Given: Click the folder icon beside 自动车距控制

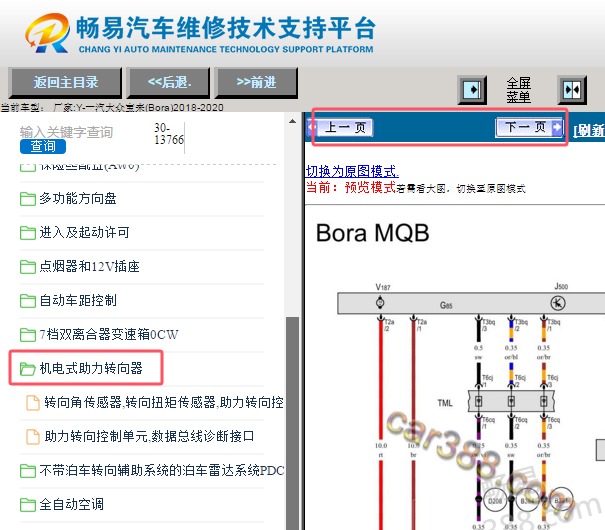Looking at the screenshot, I should [x=28, y=301].
